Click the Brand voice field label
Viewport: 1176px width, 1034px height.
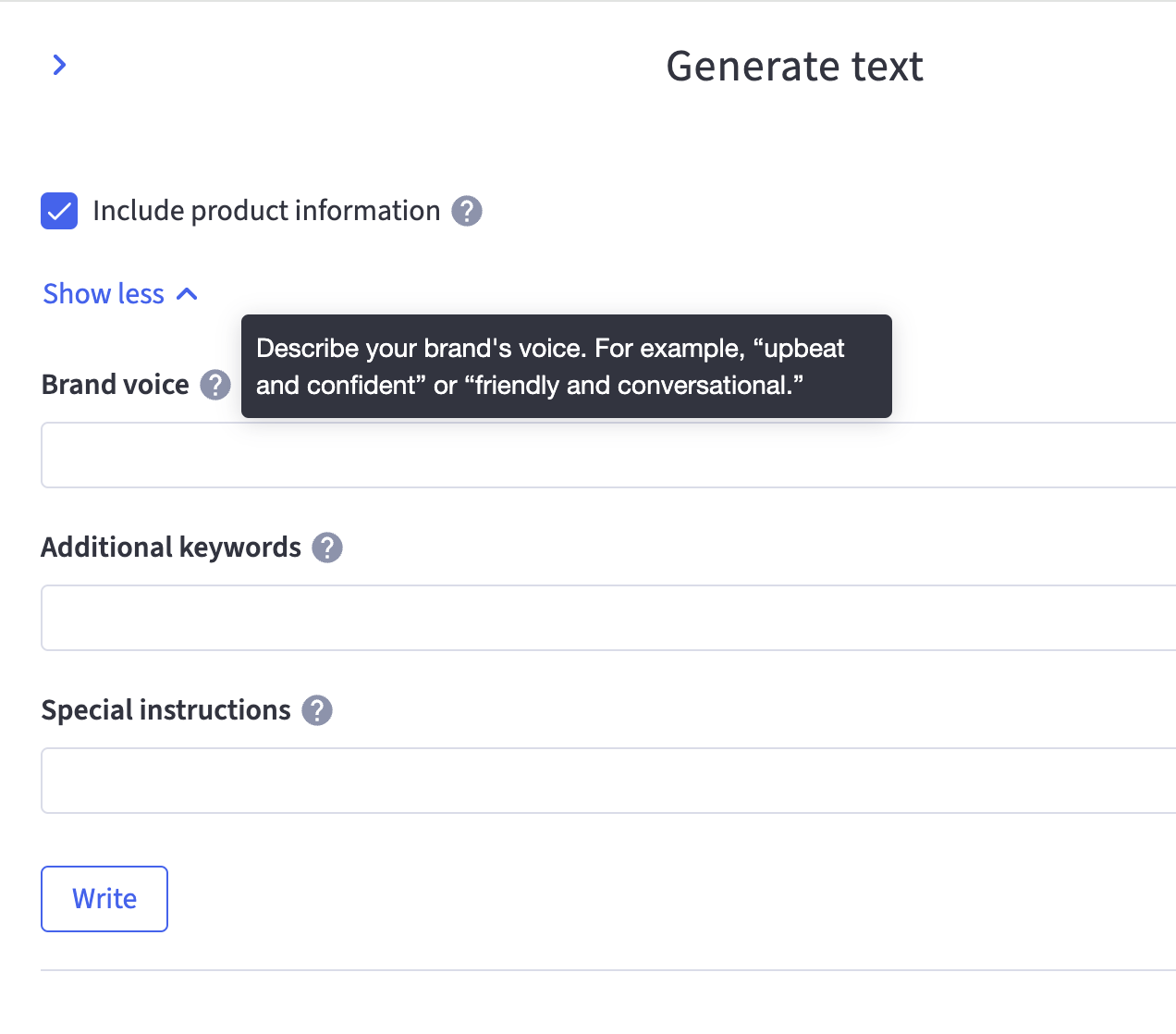[x=116, y=385]
